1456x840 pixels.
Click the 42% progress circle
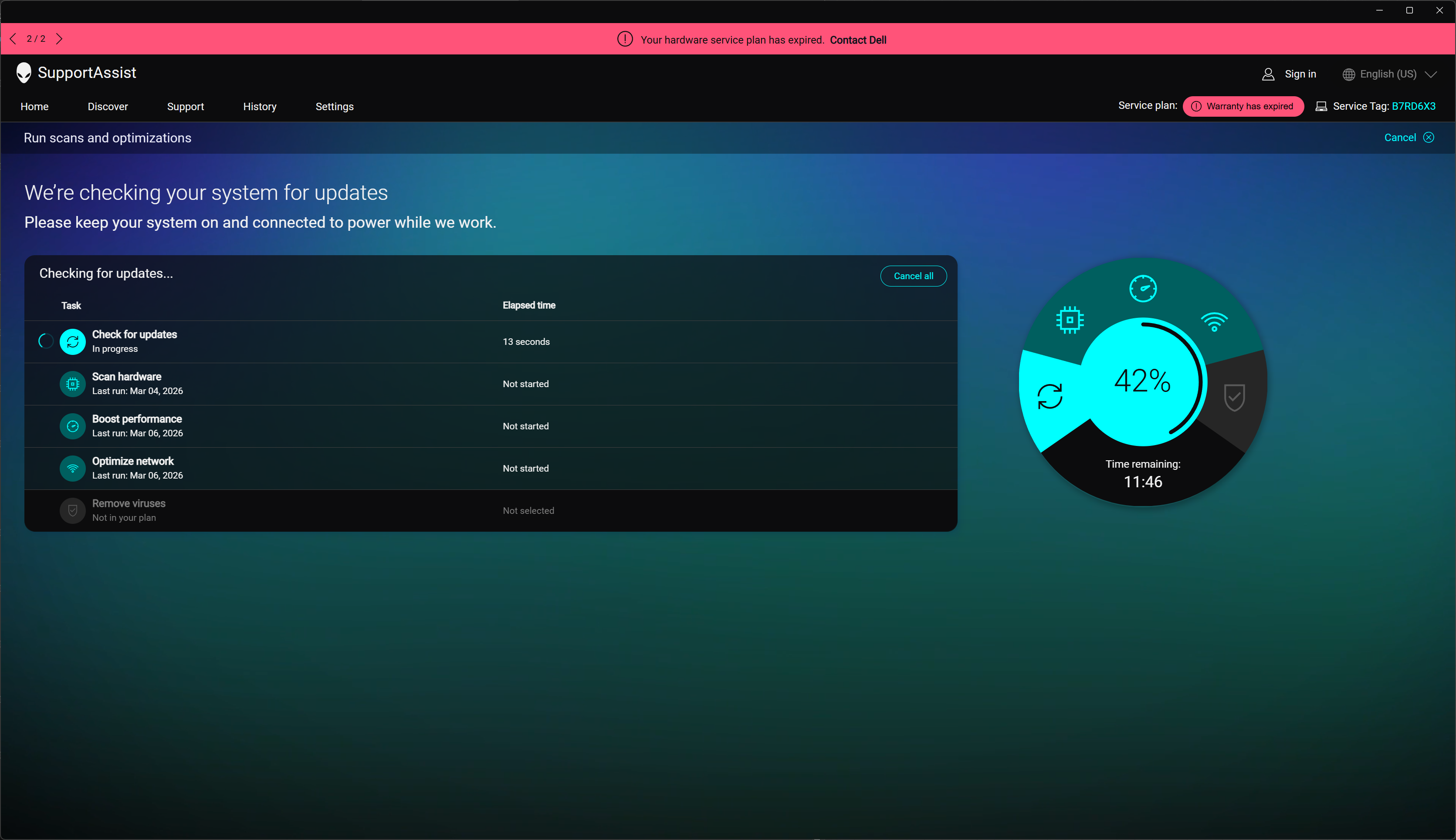[x=1142, y=381]
